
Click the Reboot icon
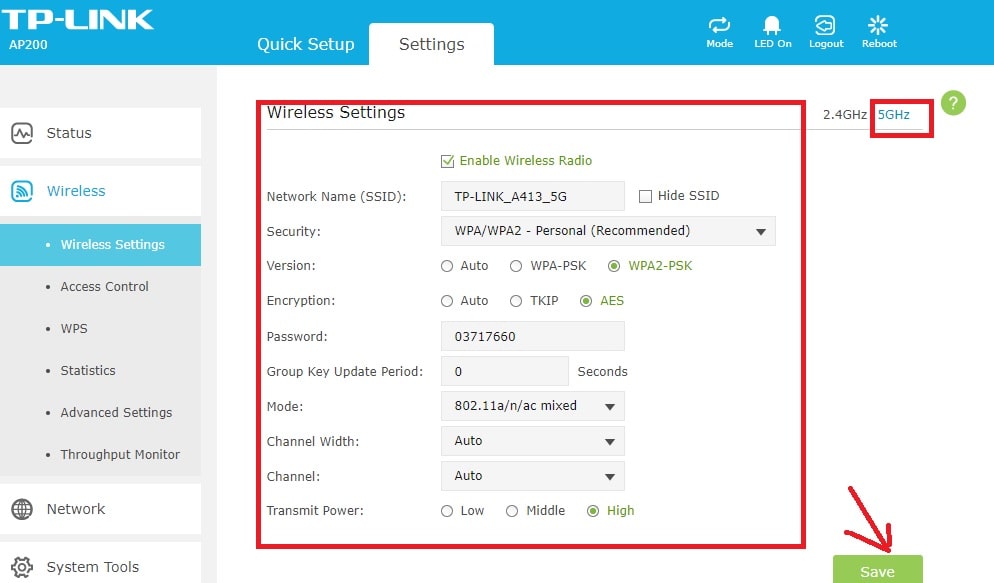pos(879,27)
